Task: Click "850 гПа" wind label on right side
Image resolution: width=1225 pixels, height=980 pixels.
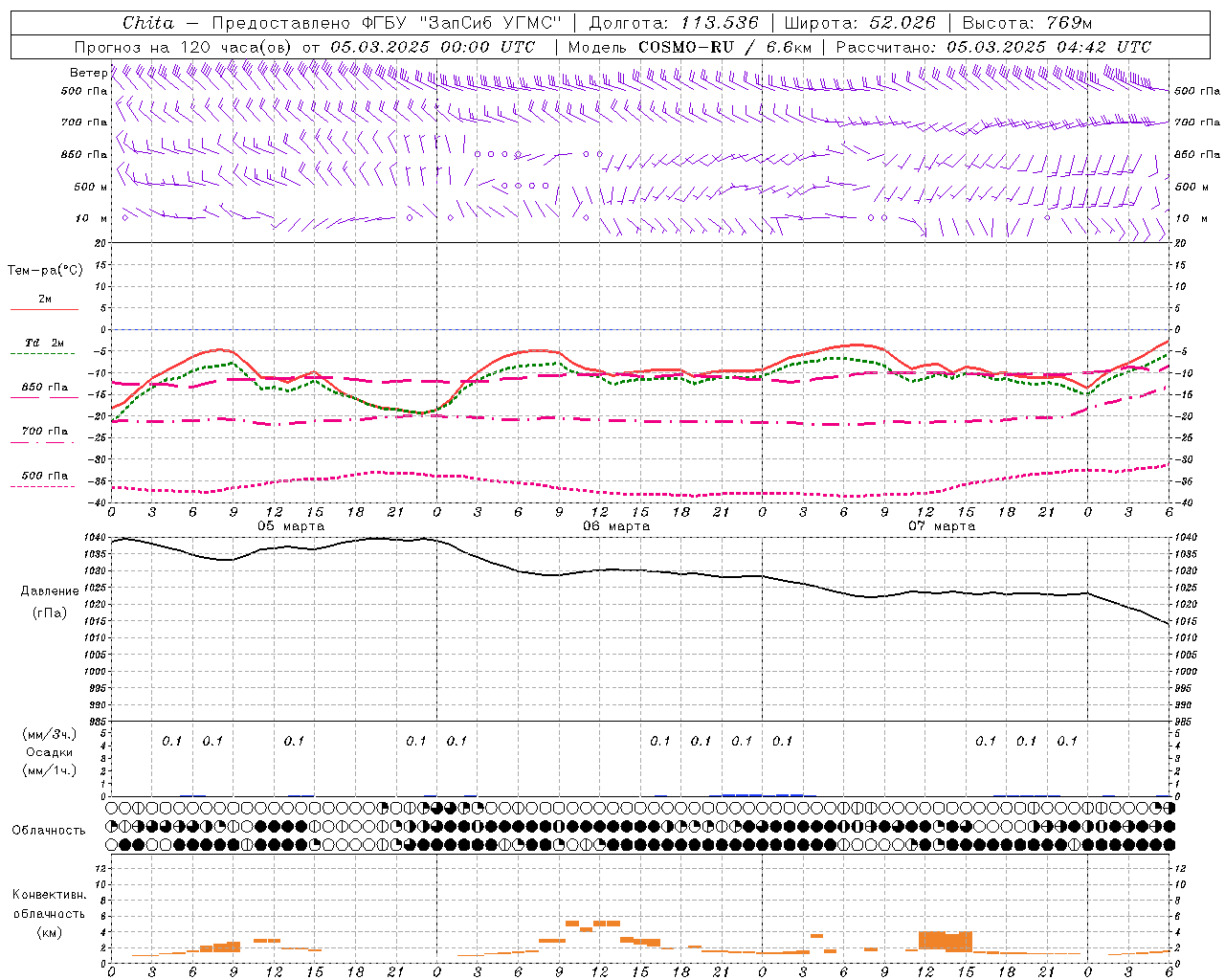Action: 1197,154
